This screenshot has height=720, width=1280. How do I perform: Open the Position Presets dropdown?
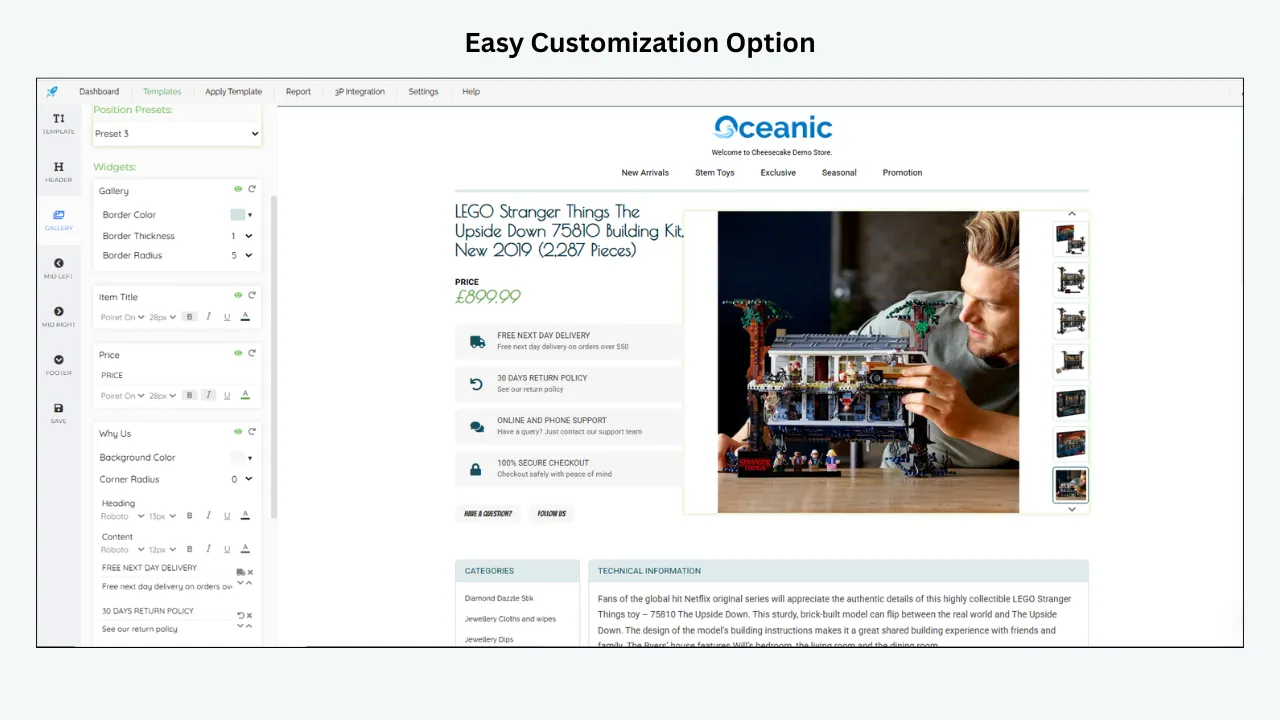(x=177, y=133)
